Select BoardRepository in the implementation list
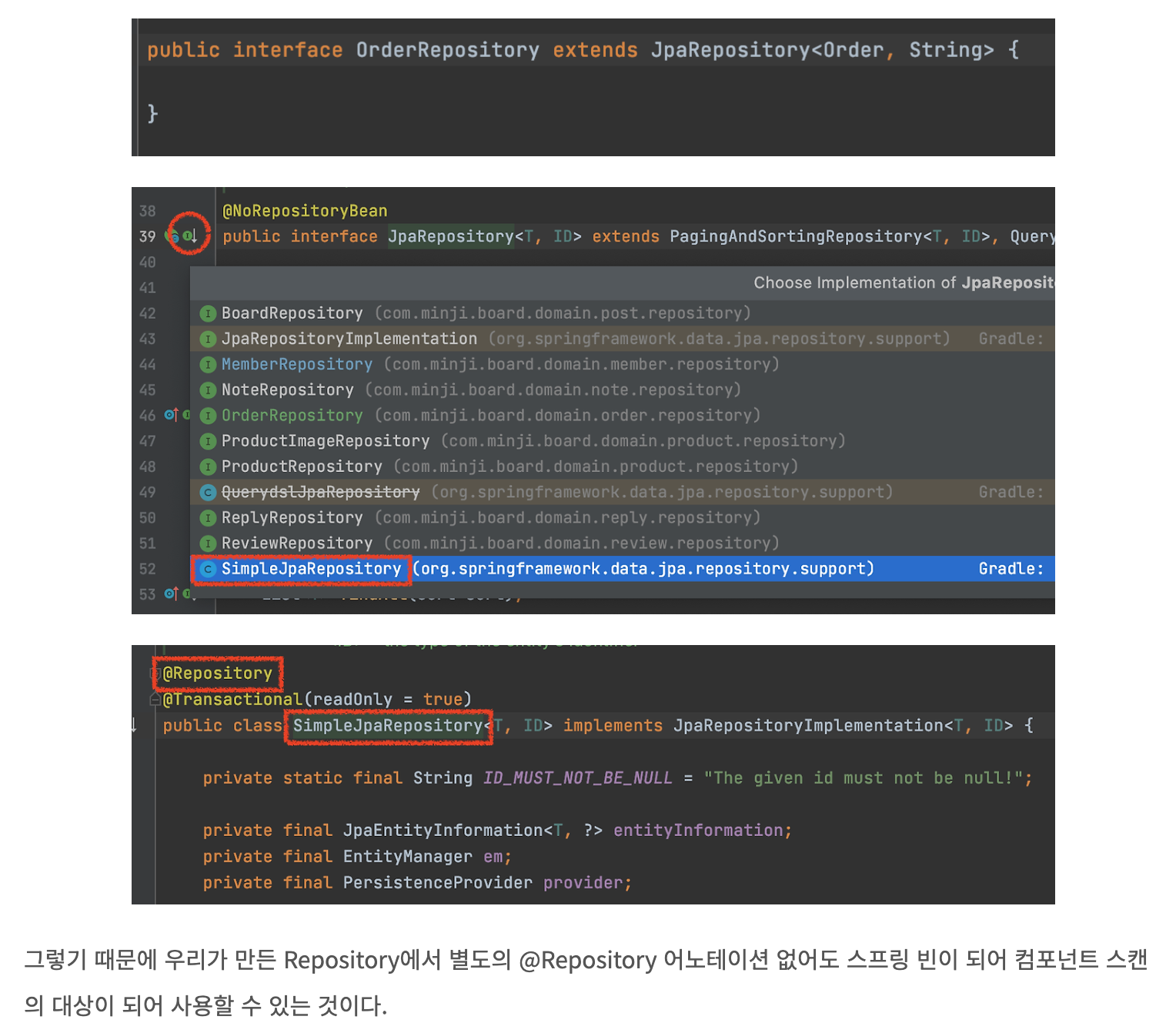 pyautogui.click(x=292, y=313)
